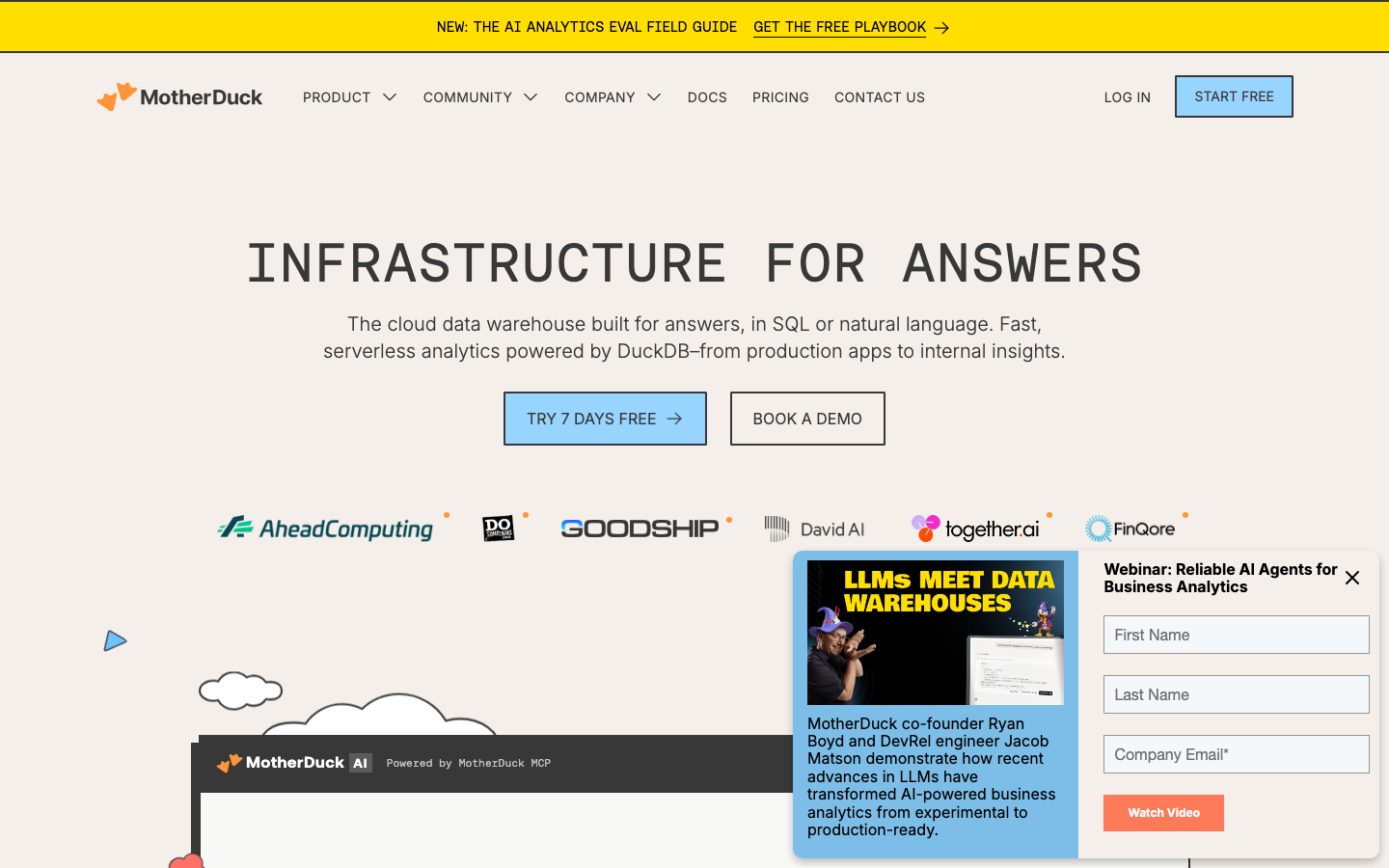Click the cloud data warehouse tagline

[x=694, y=338]
